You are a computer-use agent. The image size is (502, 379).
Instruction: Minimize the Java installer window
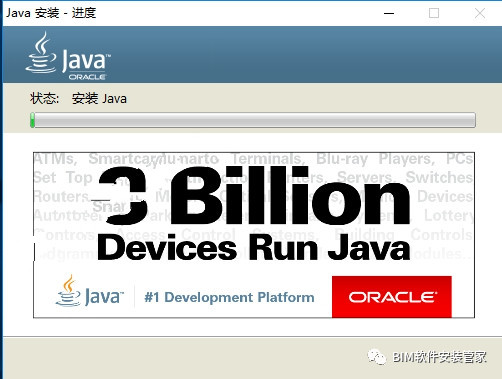coord(389,13)
